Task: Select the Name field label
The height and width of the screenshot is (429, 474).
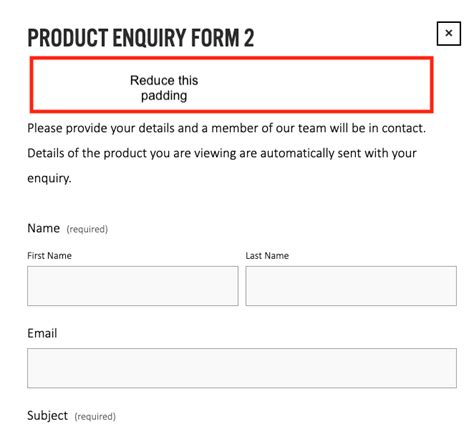Action: [44, 228]
